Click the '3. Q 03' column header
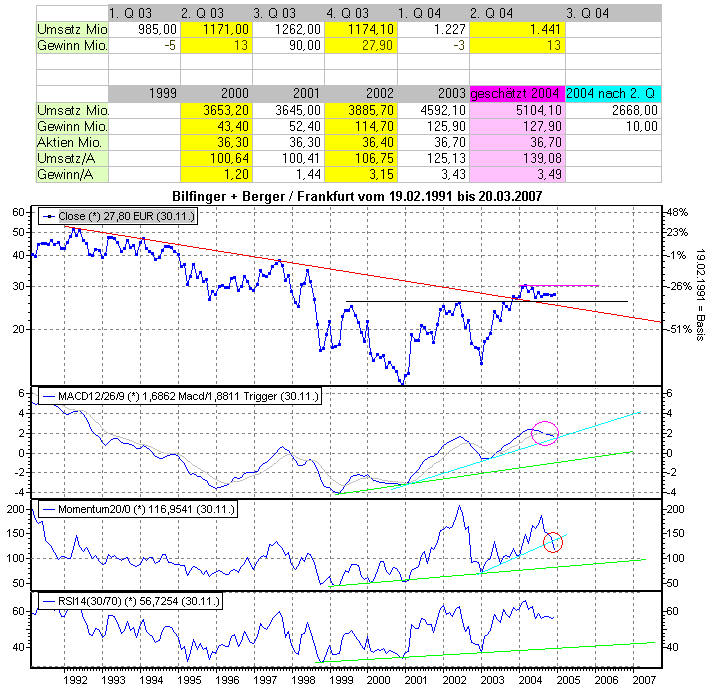705x696 pixels. 288,13
